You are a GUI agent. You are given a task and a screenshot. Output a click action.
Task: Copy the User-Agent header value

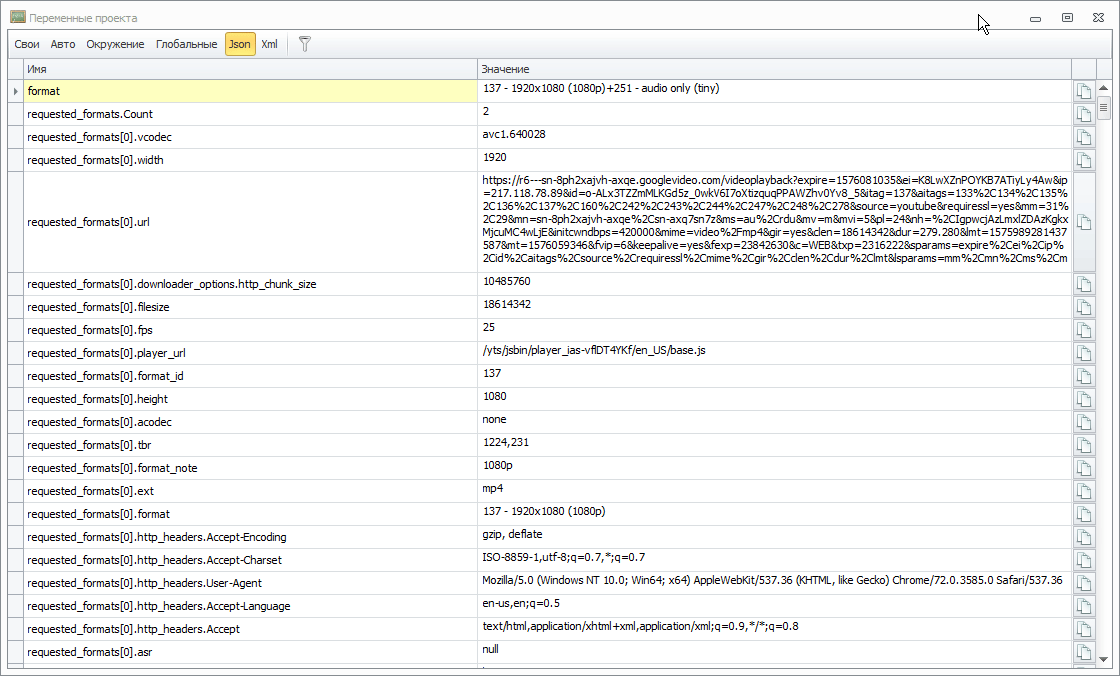(1083, 583)
